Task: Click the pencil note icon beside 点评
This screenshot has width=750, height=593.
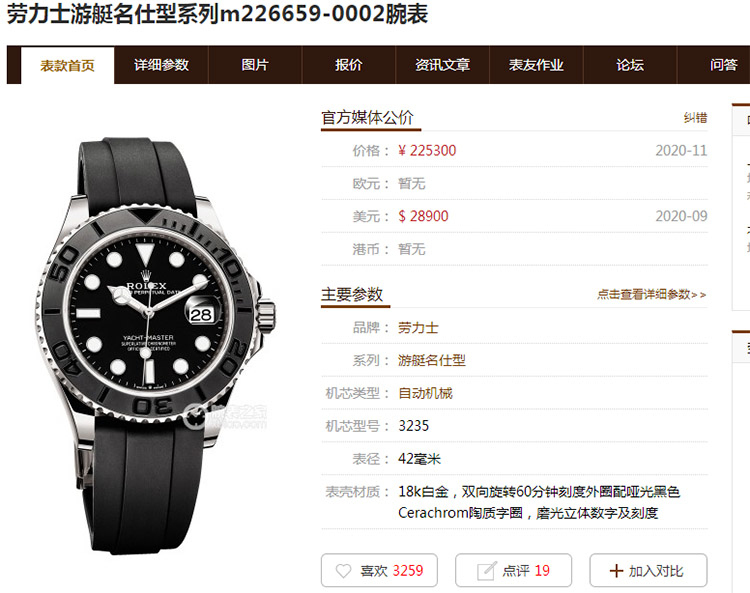Action: 486,571
